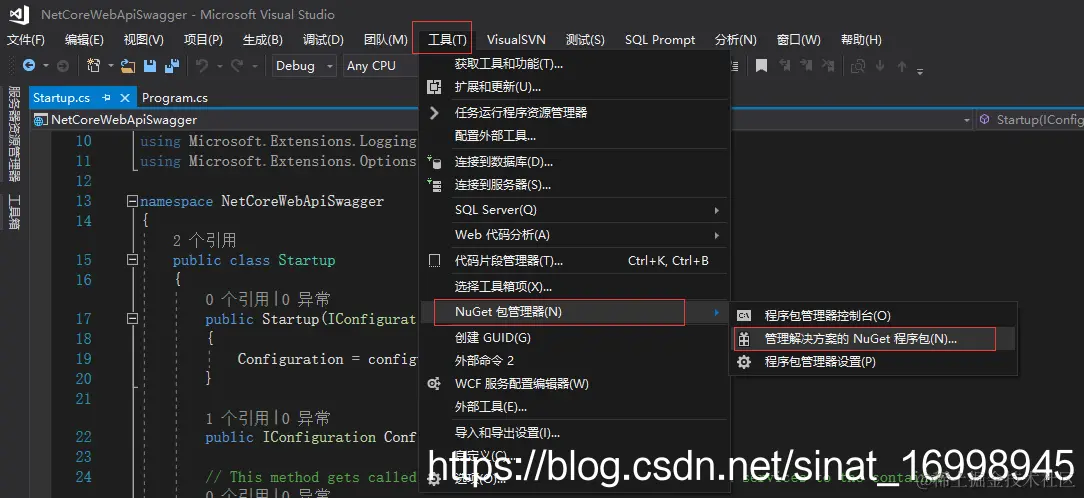Click the Navigate Backward arrow icon
Screen dimensions: 1084x498
(x=29, y=66)
